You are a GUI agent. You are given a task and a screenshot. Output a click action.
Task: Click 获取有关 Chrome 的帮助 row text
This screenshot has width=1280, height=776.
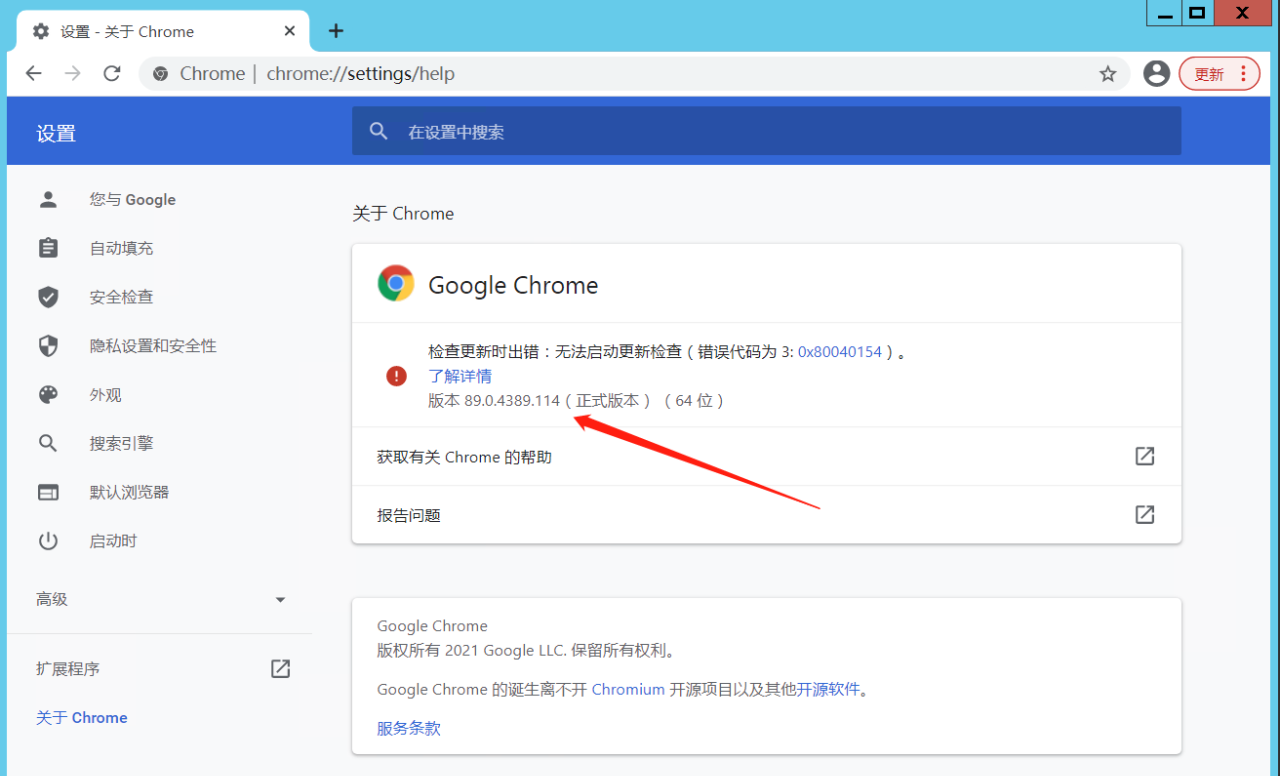pos(464,457)
